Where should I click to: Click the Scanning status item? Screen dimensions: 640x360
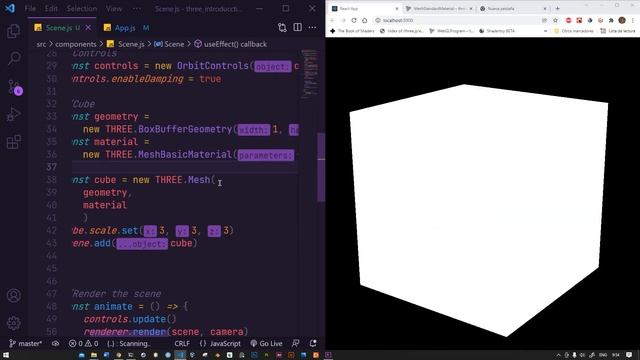coord(129,344)
